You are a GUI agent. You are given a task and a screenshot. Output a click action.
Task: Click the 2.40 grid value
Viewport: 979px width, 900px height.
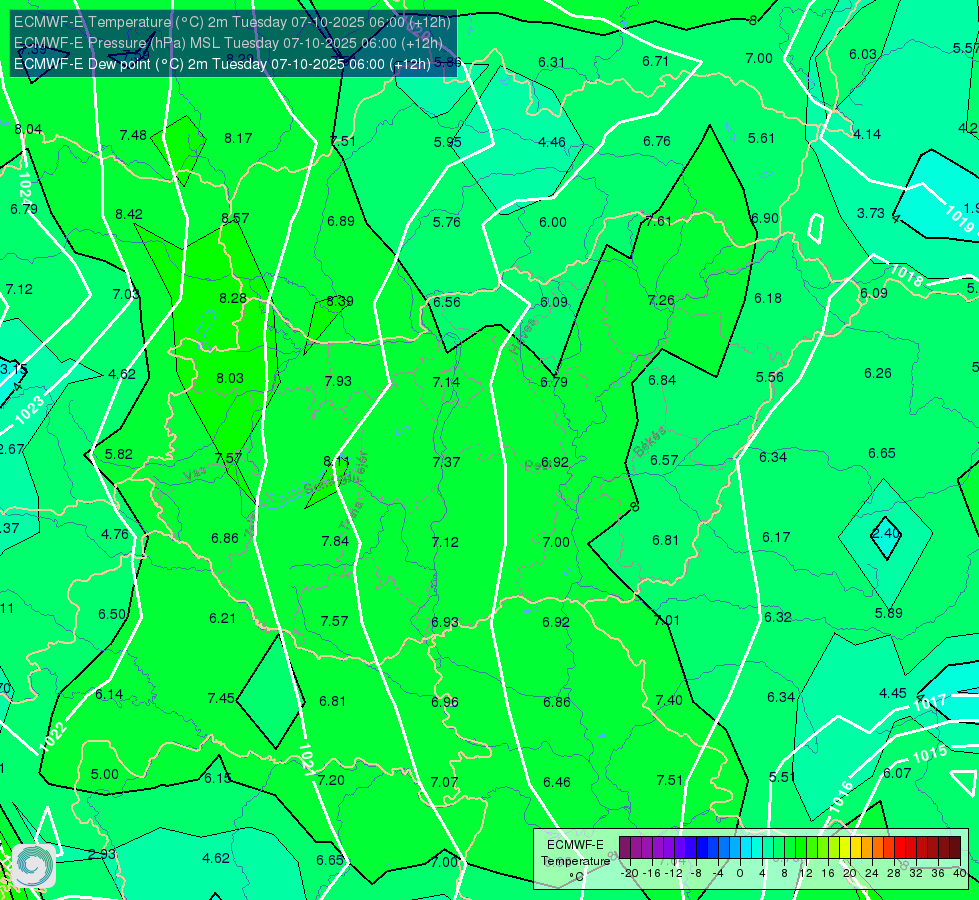pos(885,533)
